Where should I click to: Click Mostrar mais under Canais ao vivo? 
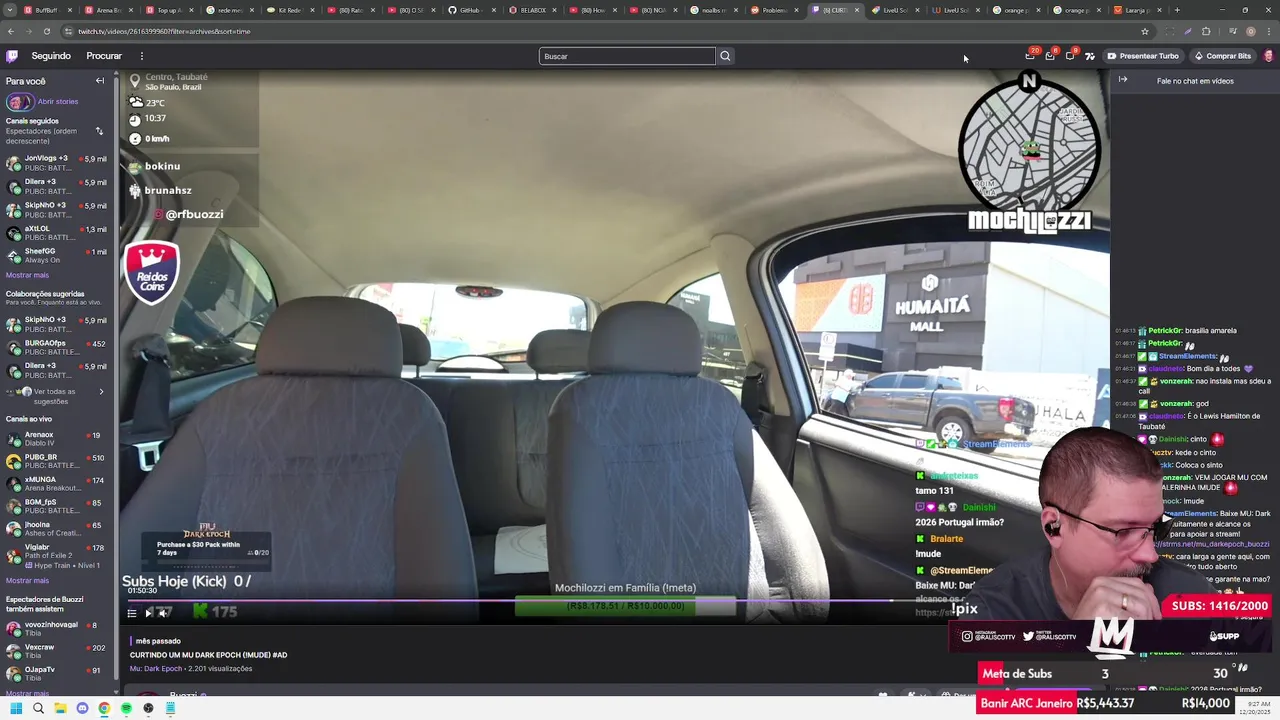(x=27, y=580)
